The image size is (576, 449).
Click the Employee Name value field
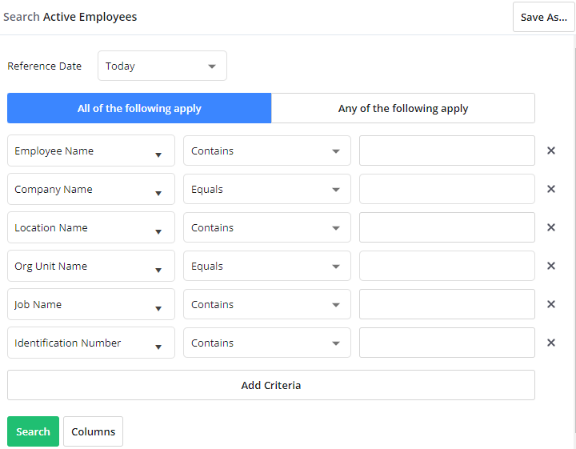point(447,151)
